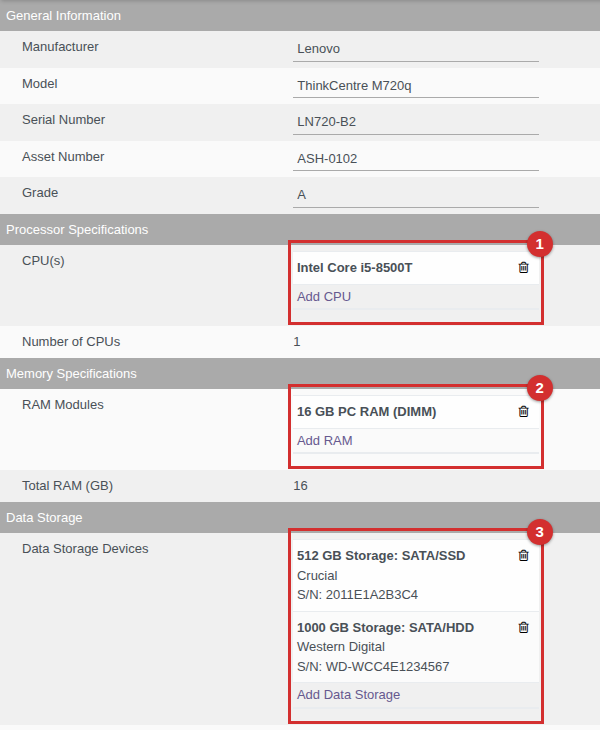Viewport: 600px width, 730px height.
Task: Click the Manufacturer label
Action: click(x=60, y=47)
